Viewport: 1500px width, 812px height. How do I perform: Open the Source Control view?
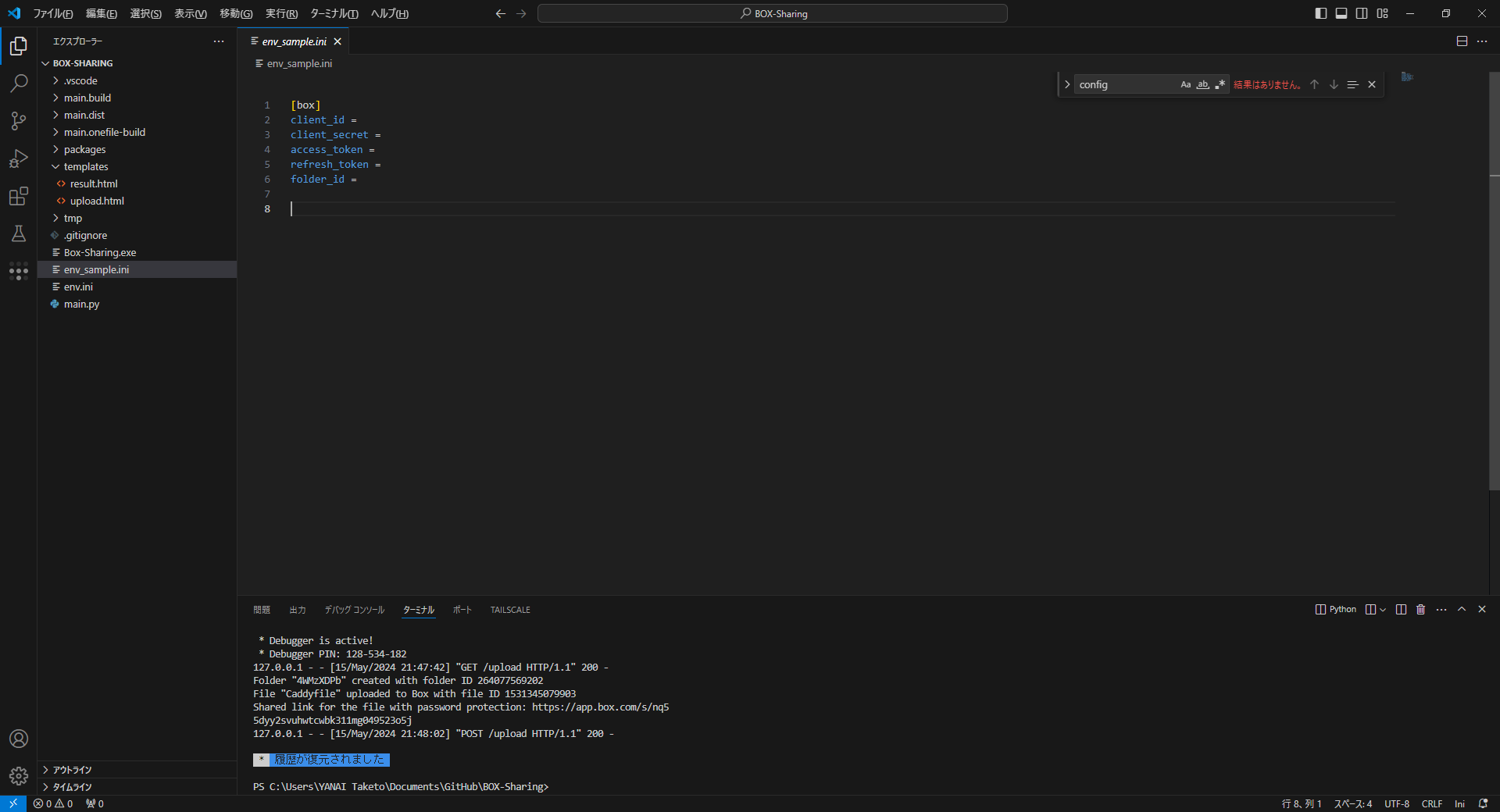point(19,121)
